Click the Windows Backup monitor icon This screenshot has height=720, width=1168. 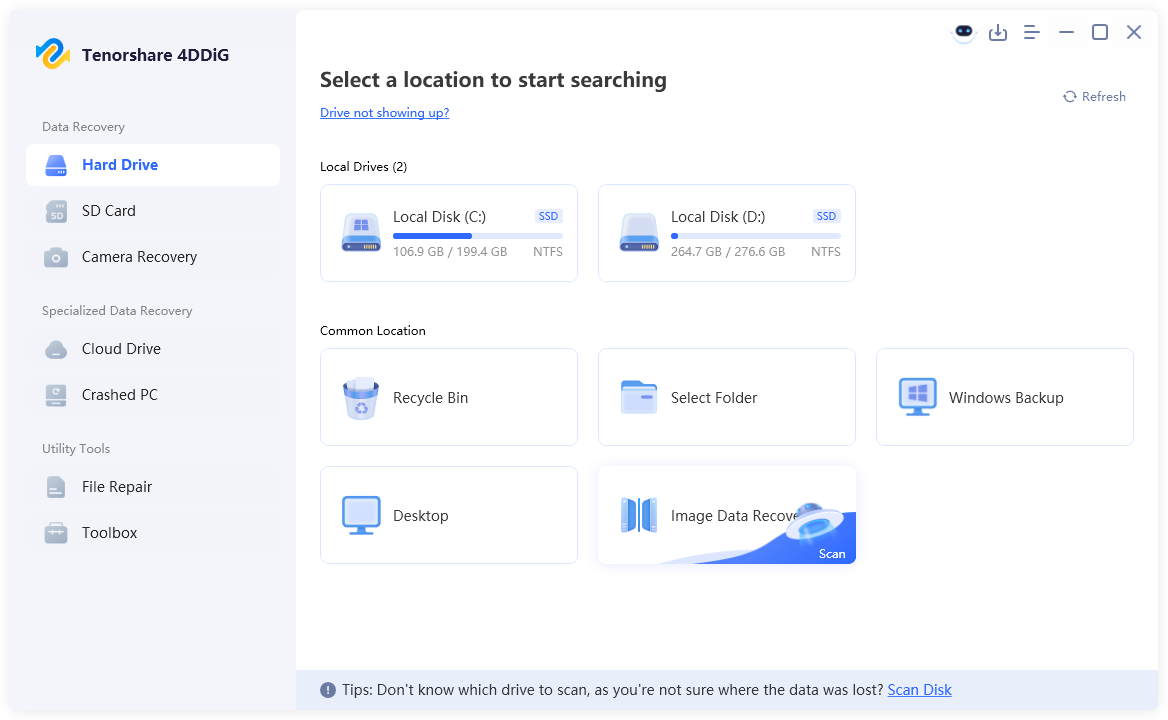(x=917, y=397)
